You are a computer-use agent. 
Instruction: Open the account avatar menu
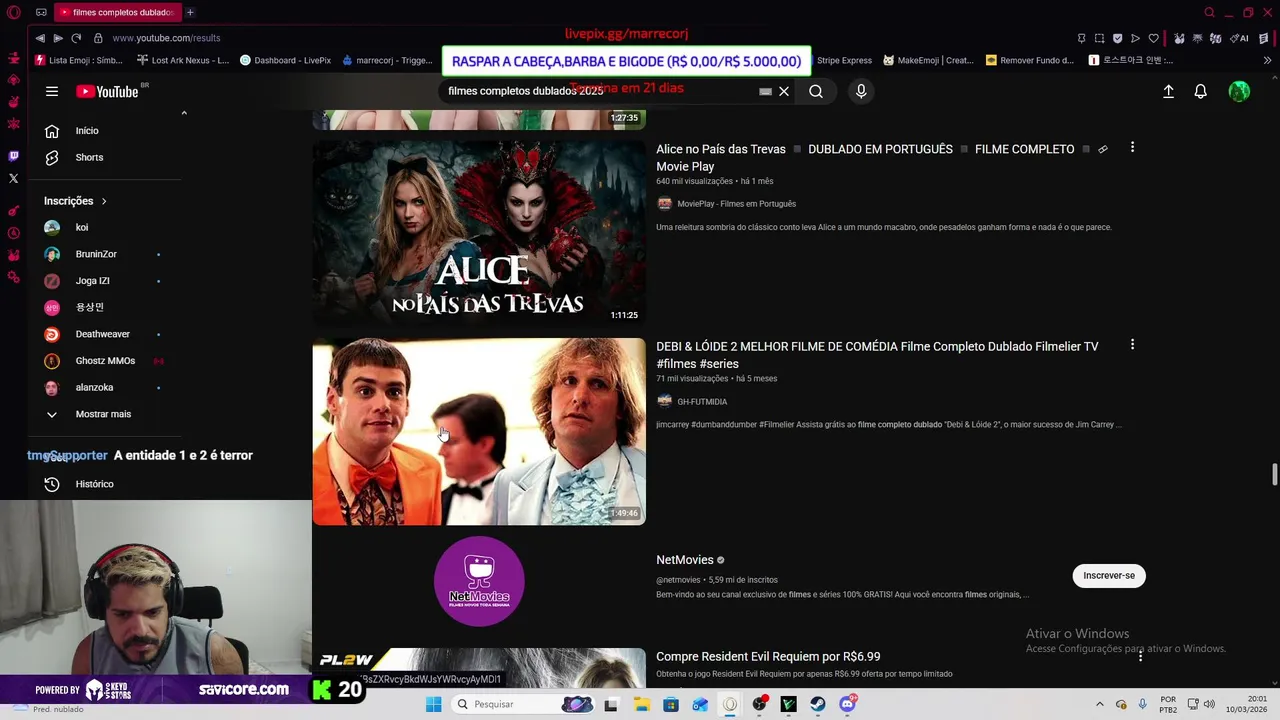point(1239,91)
